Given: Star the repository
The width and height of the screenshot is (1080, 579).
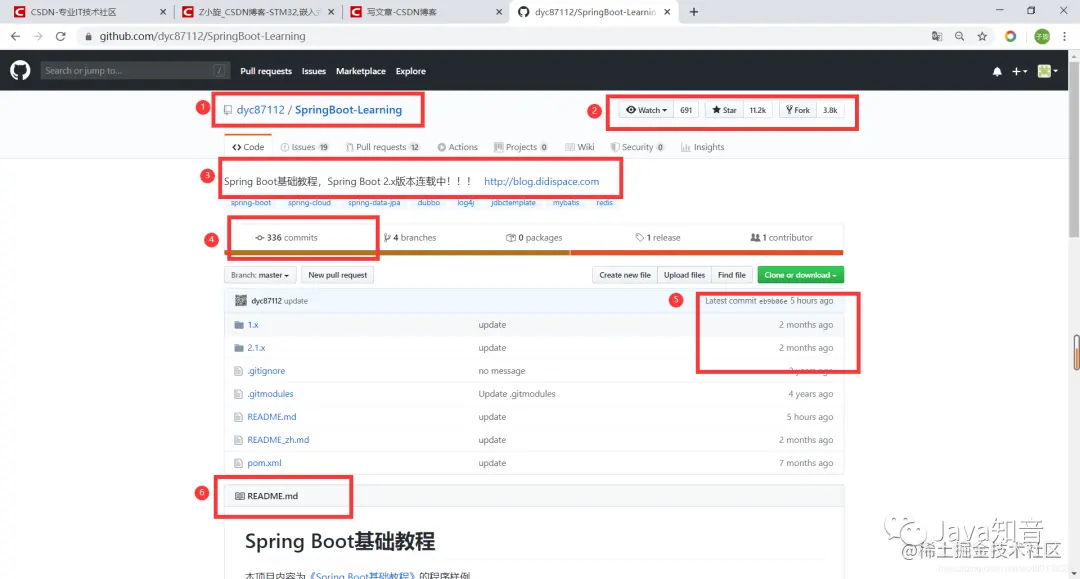Looking at the screenshot, I should [x=724, y=110].
